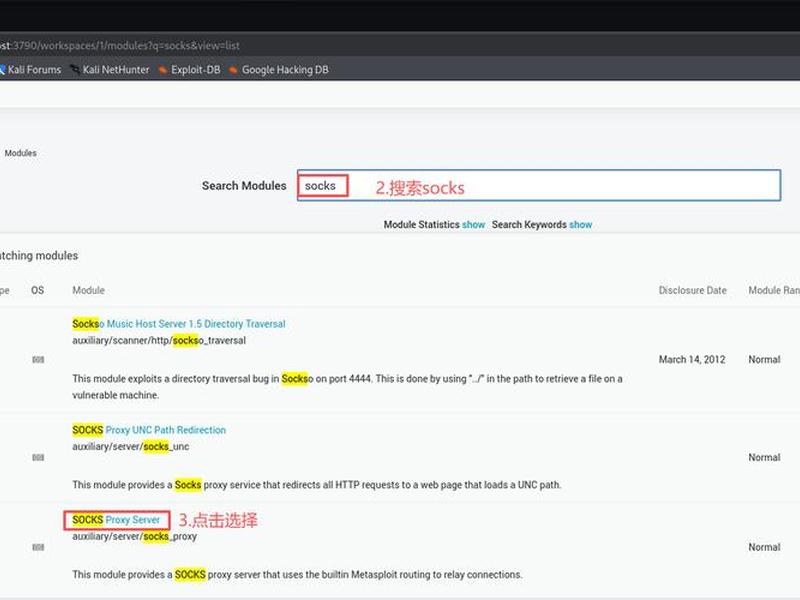Click the Normal ranking in the socks_proxy row
The image size is (800, 600).
pos(764,547)
